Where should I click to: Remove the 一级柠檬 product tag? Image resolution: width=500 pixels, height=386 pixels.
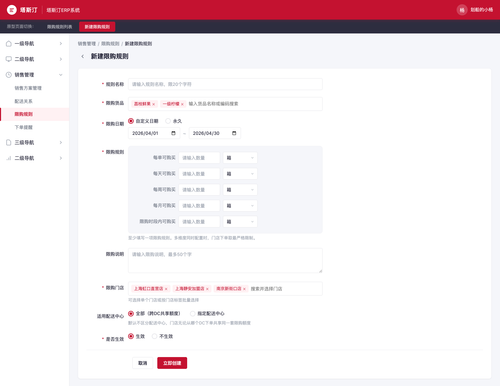(182, 104)
